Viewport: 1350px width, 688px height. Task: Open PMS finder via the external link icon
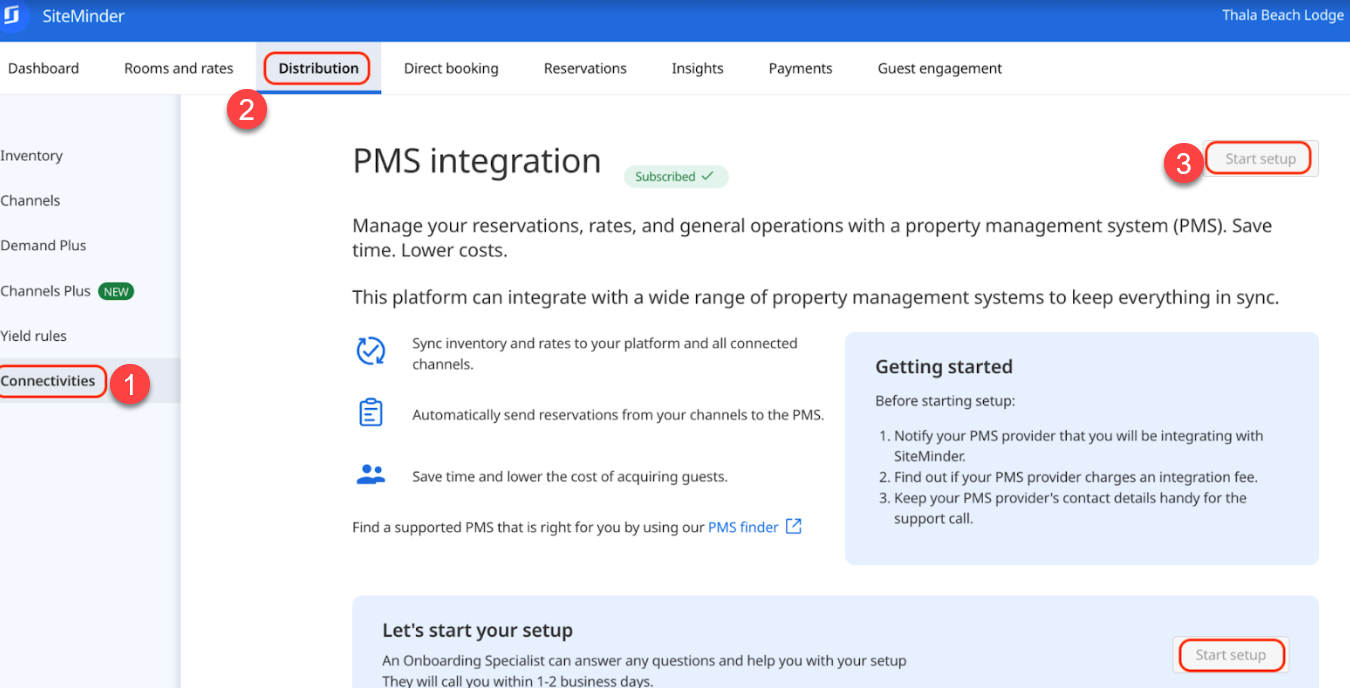click(x=793, y=526)
